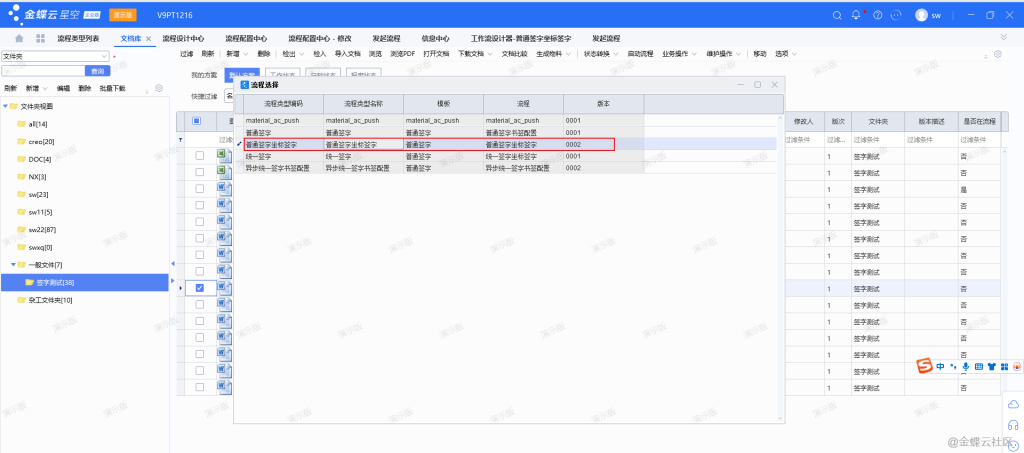Switch to 工作流设计器-普通签字坐标签字 tab
This screenshot has width=1024, height=453.
coord(521,39)
